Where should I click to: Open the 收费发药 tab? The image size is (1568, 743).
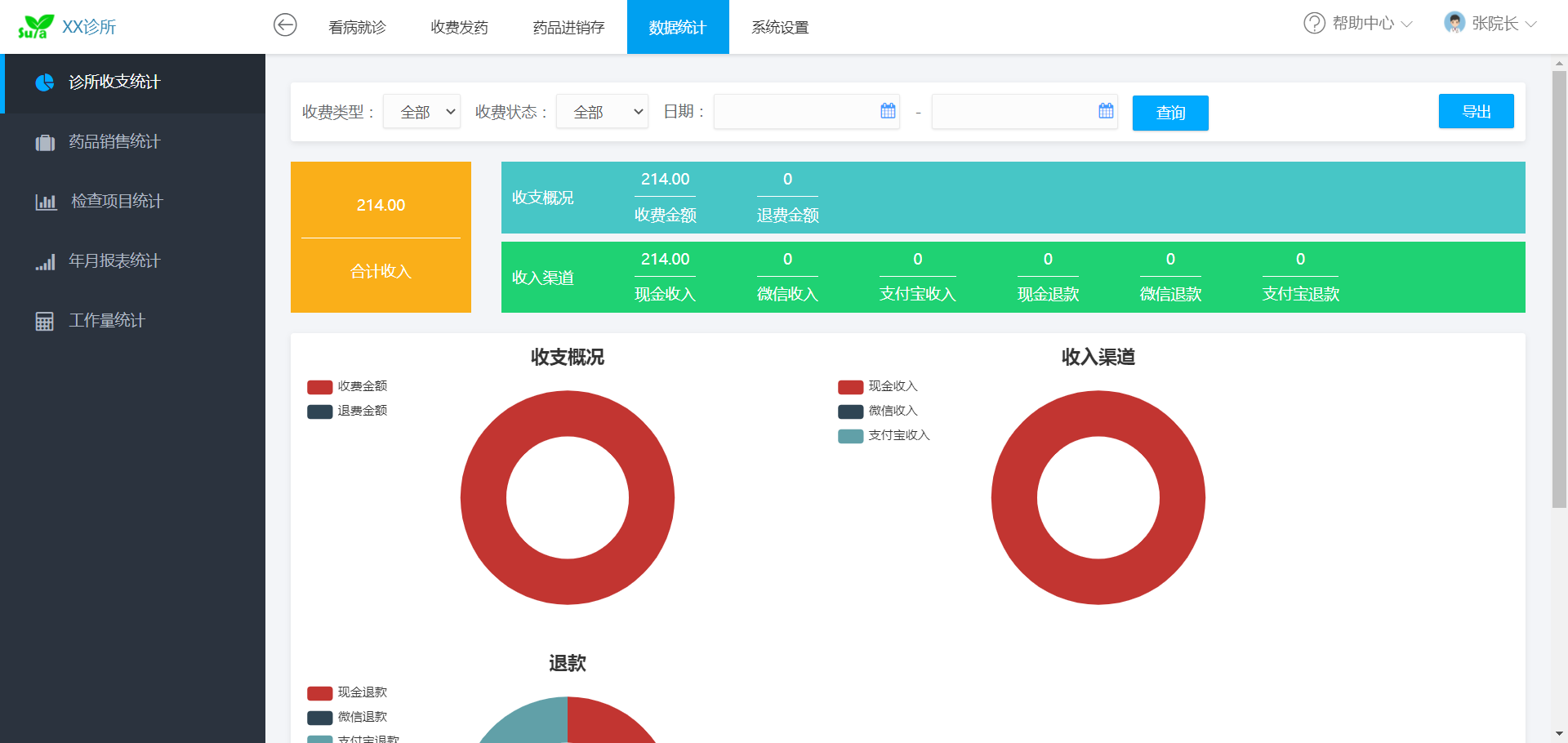(x=459, y=27)
